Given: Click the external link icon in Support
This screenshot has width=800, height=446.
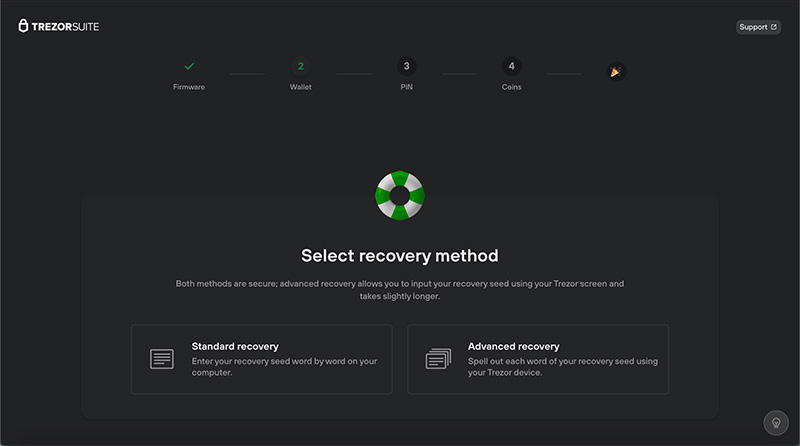Looking at the screenshot, I should (773, 27).
